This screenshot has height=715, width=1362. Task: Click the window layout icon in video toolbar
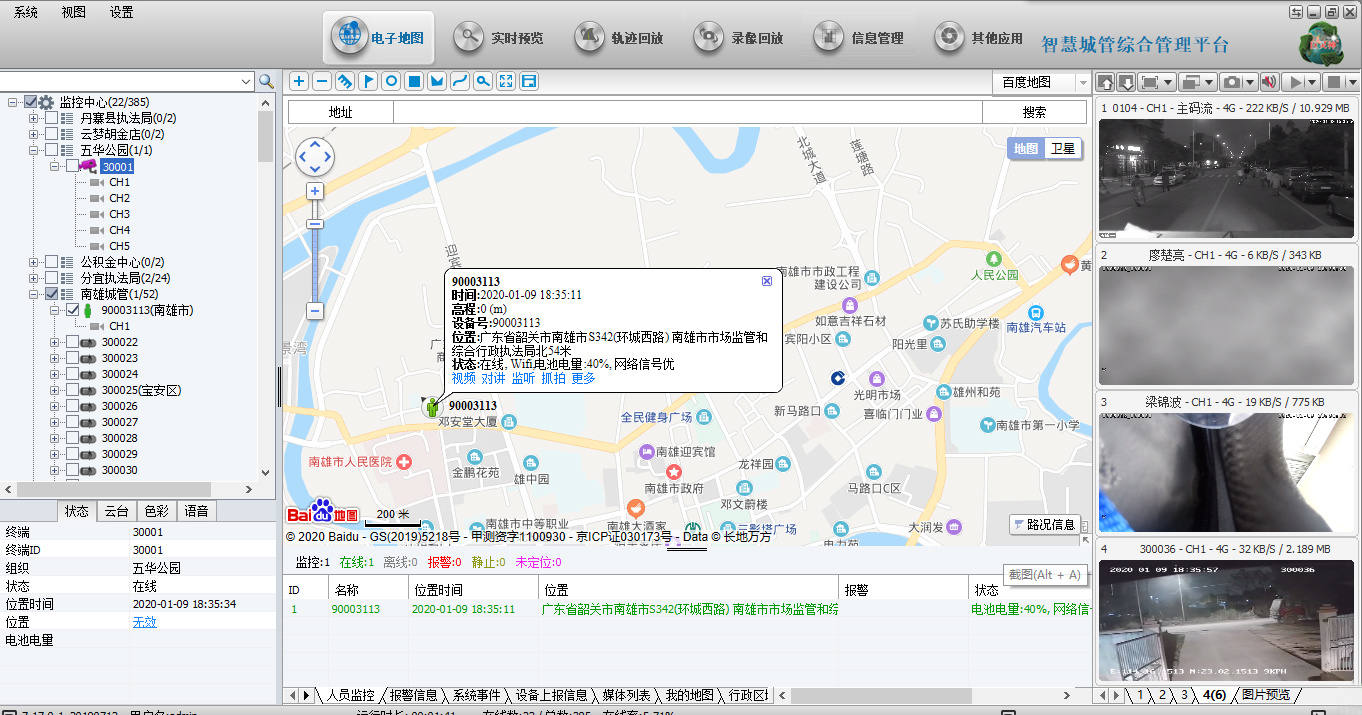(x=1190, y=82)
